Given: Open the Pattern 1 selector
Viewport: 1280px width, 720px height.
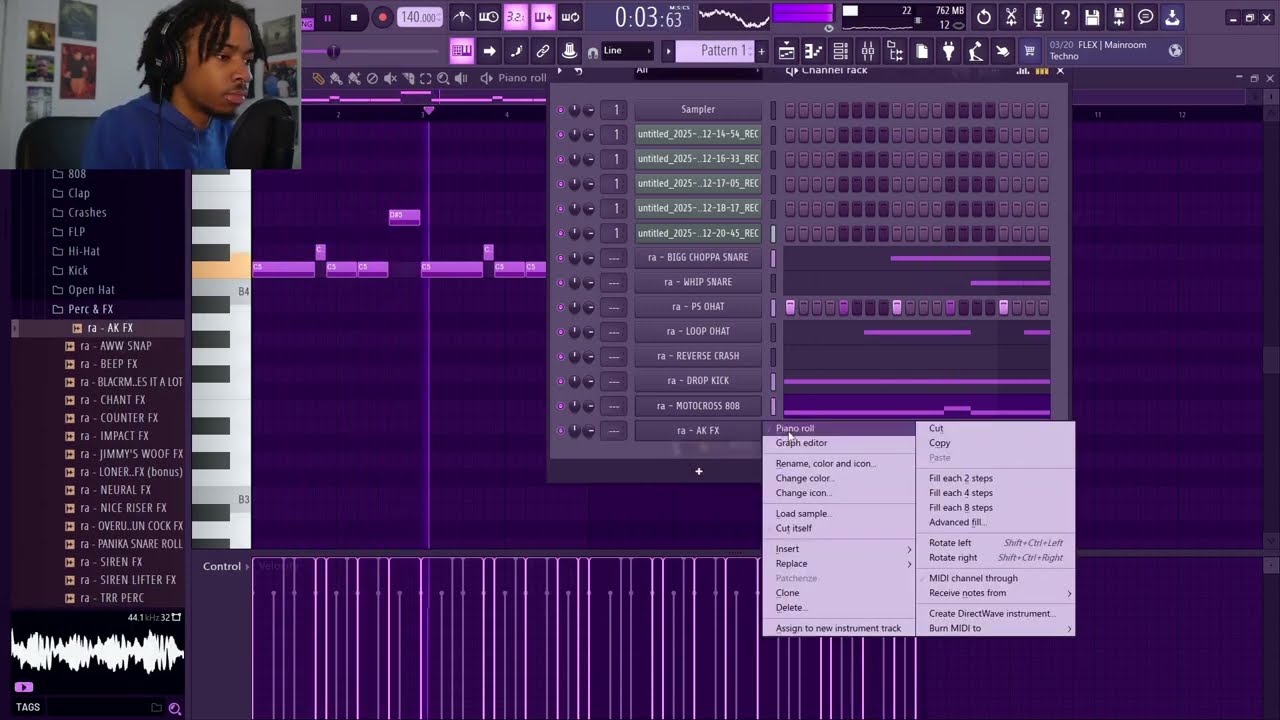Looking at the screenshot, I should click(x=717, y=51).
